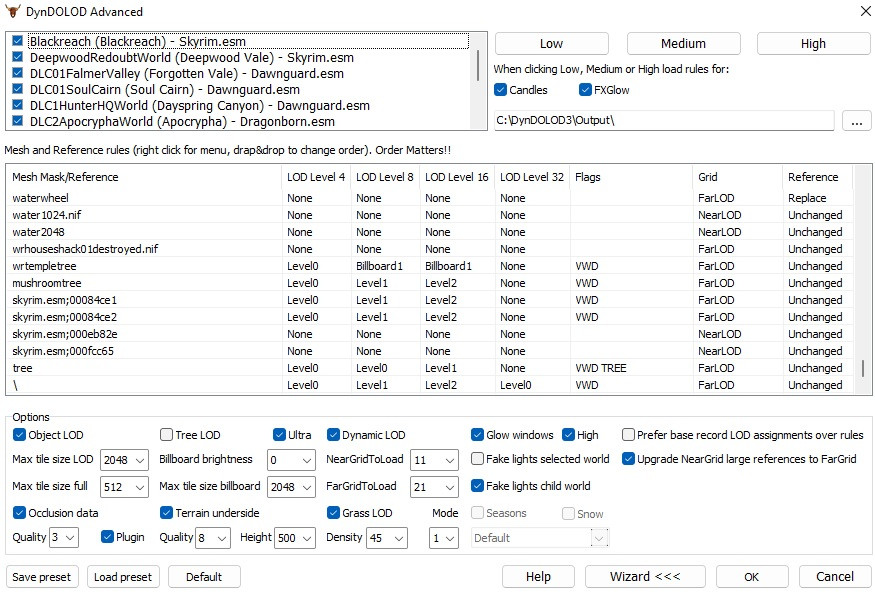
Task: Switch back with Wizard <<< button
Action: pyautogui.click(x=645, y=577)
